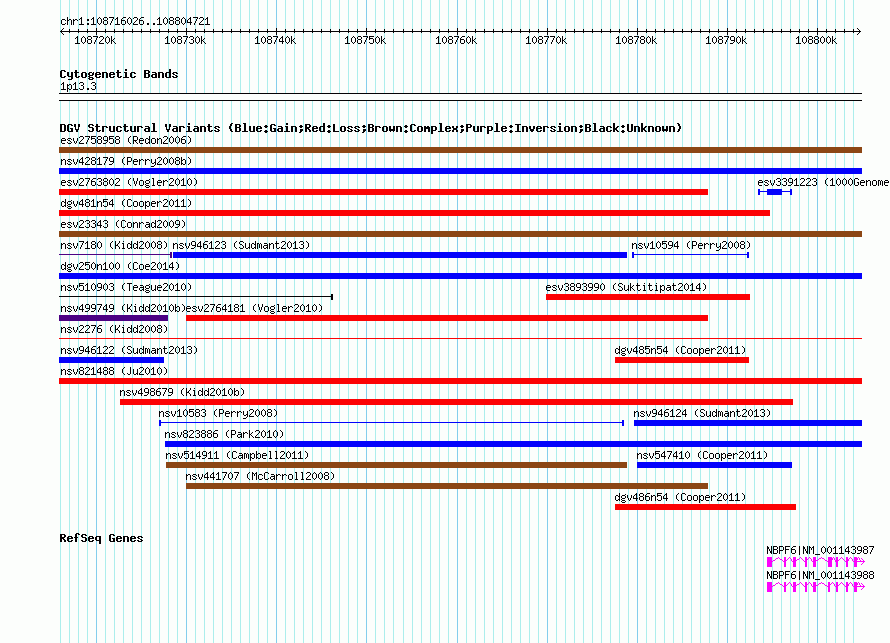The width and height of the screenshot is (890, 643).
Task: Select the short blue nsv946122 gain bar
Action: pyautogui.click(x=111, y=360)
